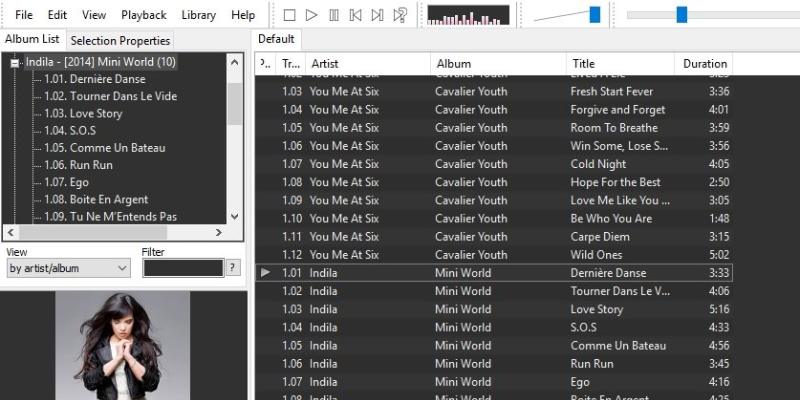The height and width of the screenshot is (400, 800).
Task: Select the Default playlist tab
Action: (x=276, y=39)
